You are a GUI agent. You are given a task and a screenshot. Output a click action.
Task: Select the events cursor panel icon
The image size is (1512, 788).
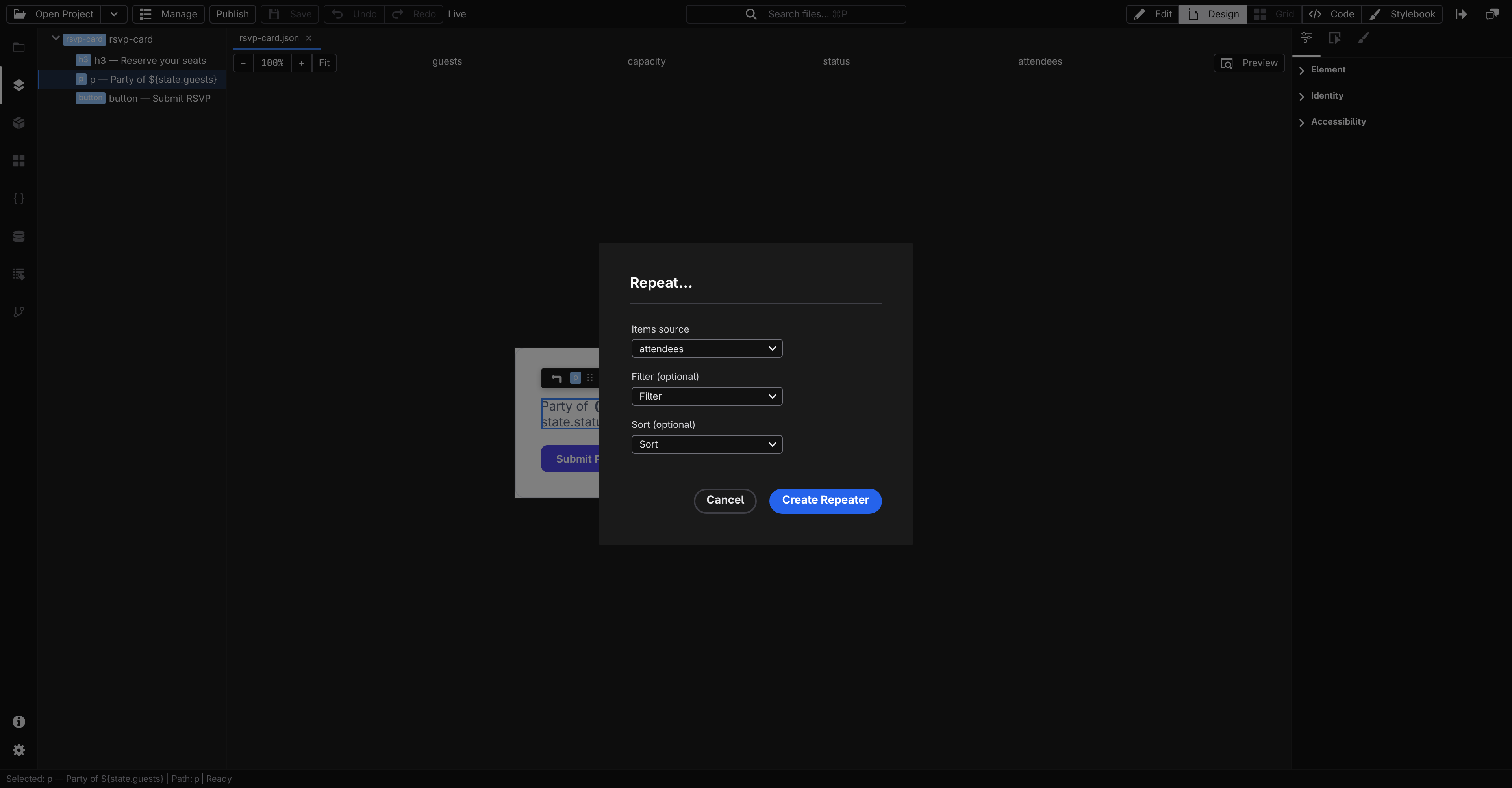click(1335, 38)
